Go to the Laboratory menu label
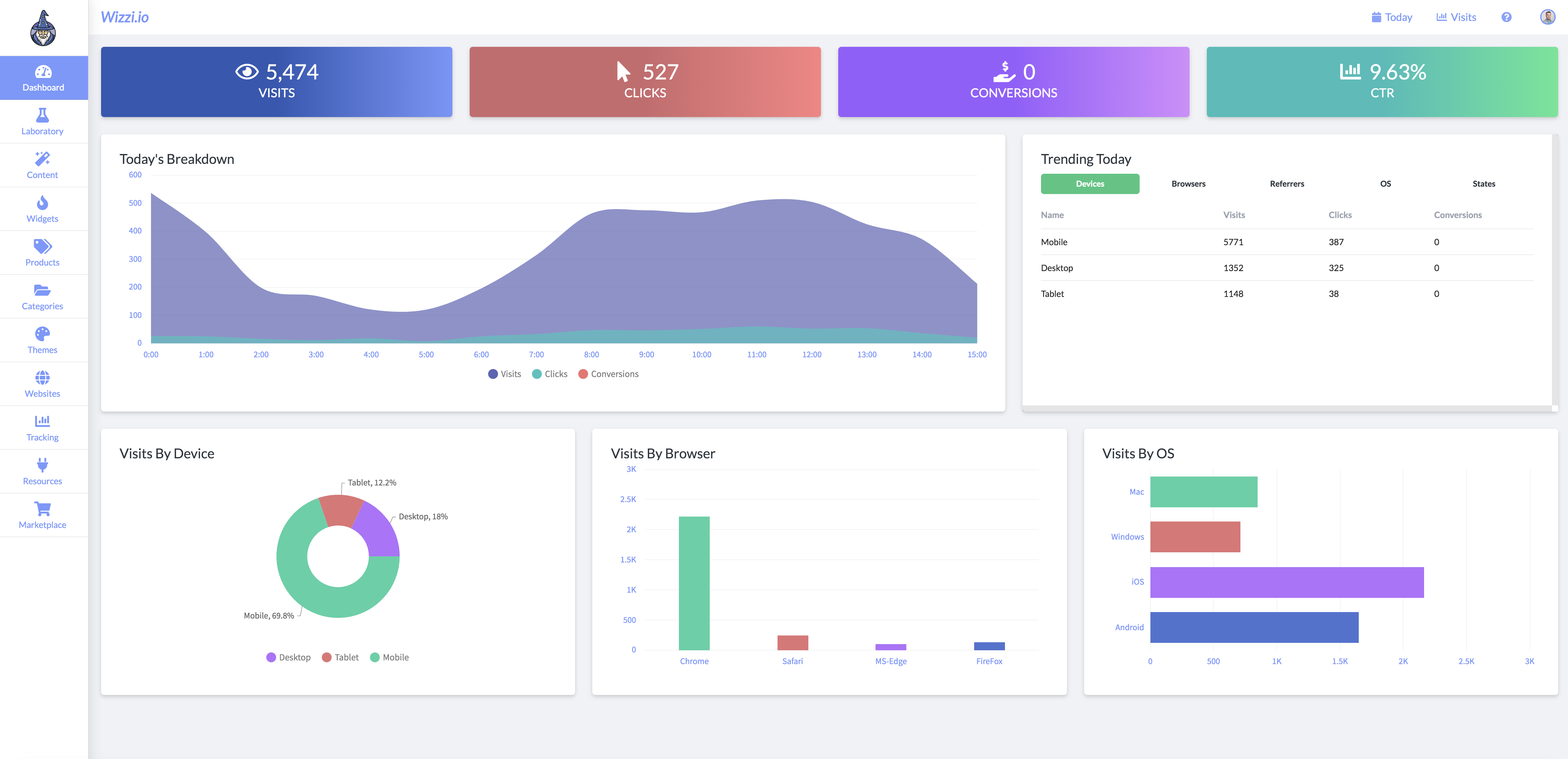 click(x=43, y=132)
